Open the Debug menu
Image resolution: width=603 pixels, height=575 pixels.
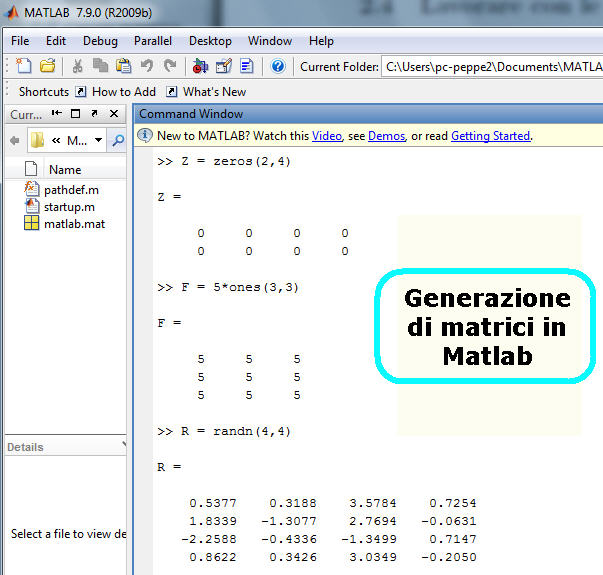(x=100, y=41)
